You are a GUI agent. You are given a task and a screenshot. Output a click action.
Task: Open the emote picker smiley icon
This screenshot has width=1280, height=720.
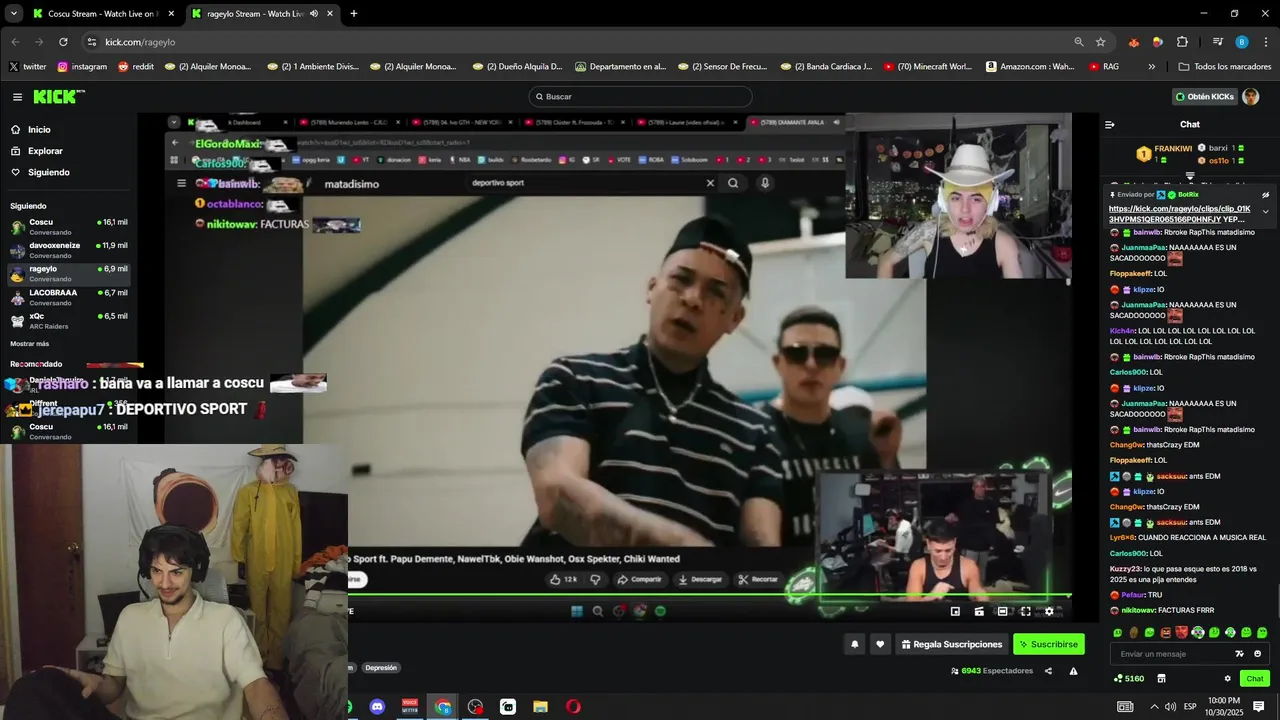click(1257, 654)
